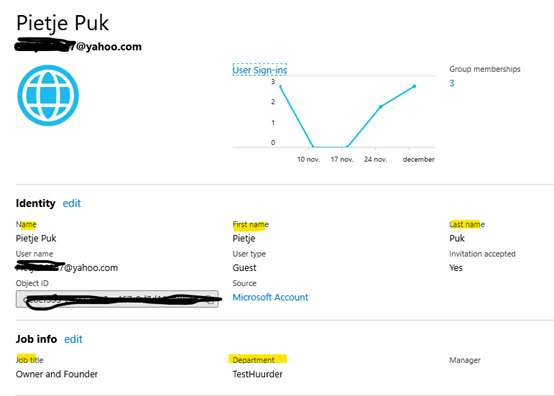
Task: Open group memberships count 3
Action: coord(452,83)
